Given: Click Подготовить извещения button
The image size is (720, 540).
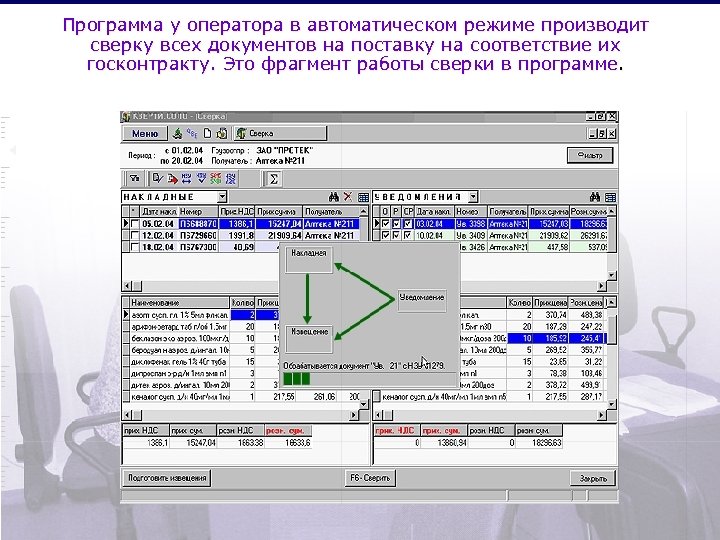Looking at the screenshot, I should pos(167,478).
